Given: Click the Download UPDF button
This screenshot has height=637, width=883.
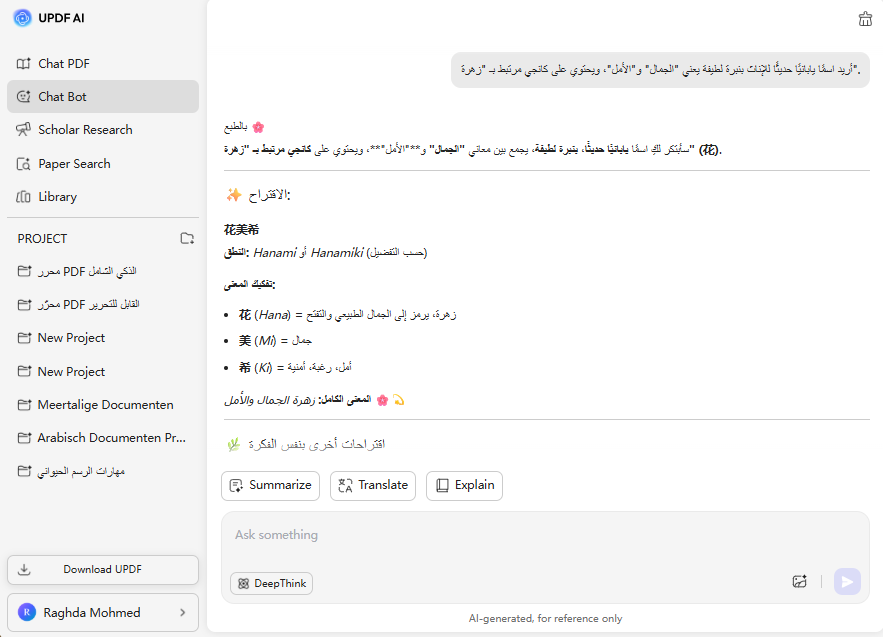Looking at the screenshot, I should [x=103, y=569].
